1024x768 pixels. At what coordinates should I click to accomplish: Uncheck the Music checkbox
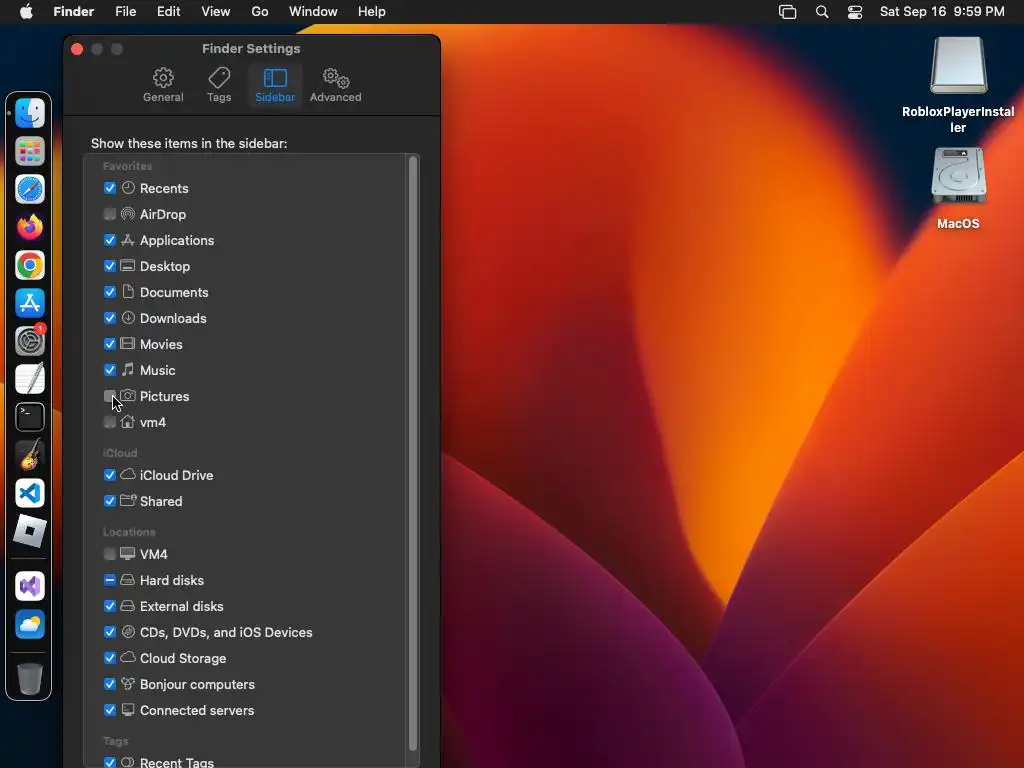point(110,370)
